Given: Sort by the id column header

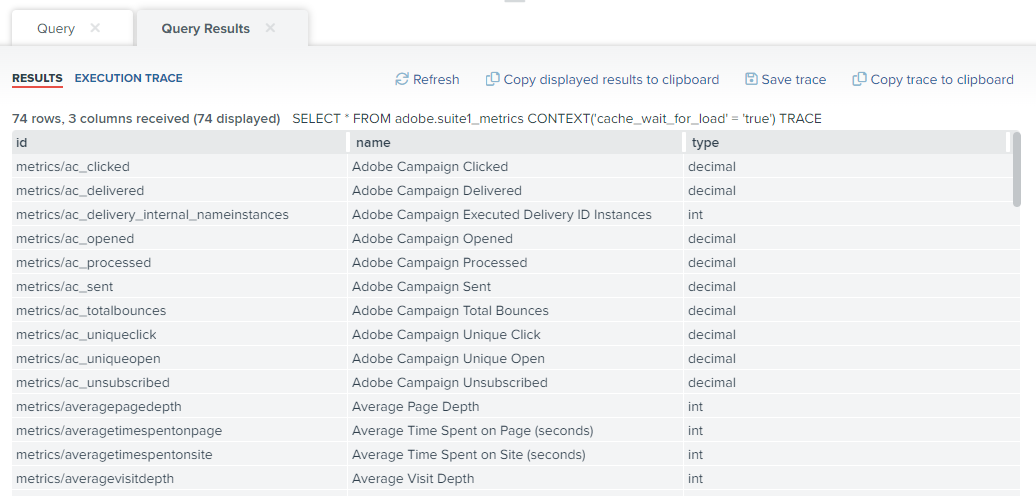Looking at the screenshot, I should pos(179,143).
